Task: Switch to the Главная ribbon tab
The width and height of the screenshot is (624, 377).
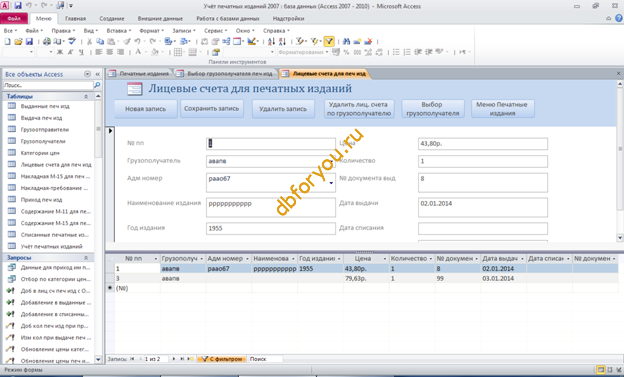Action: point(76,18)
